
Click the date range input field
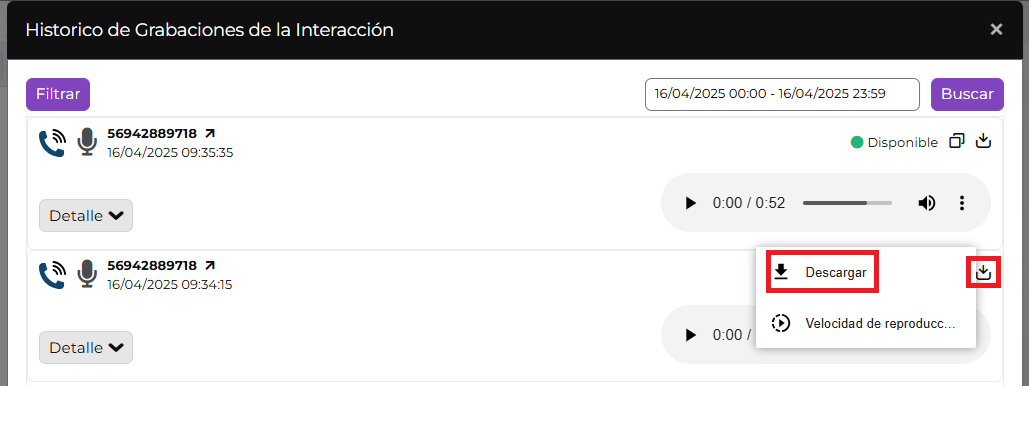782,94
